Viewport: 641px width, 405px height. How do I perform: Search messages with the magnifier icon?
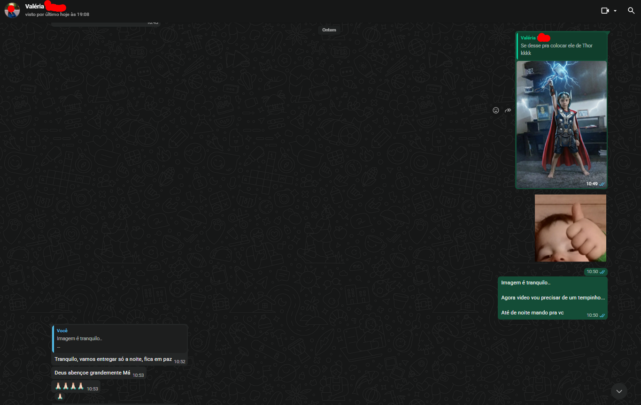click(630, 10)
